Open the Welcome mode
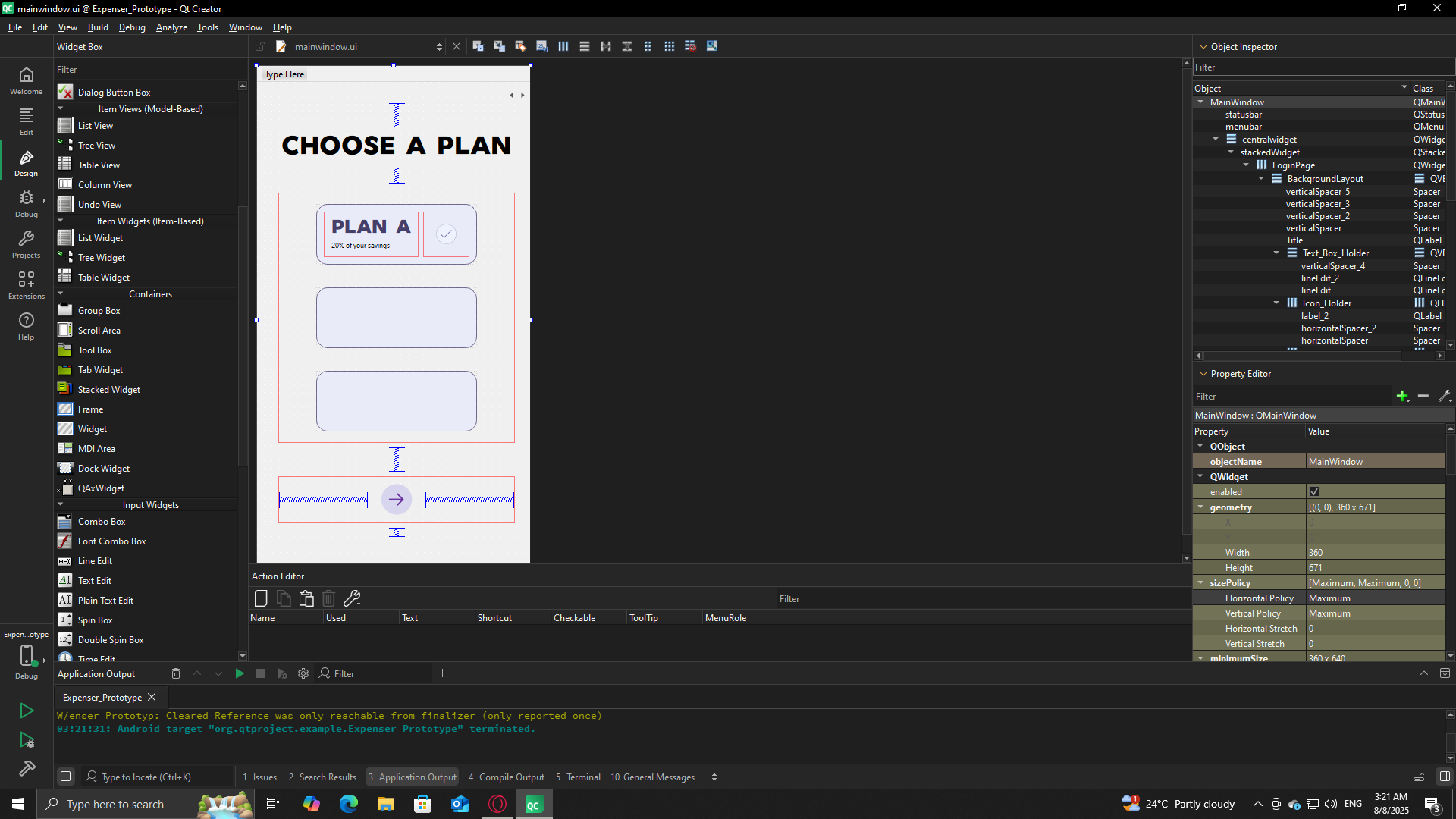The height and width of the screenshot is (819, 1456). tap(26, 82)
